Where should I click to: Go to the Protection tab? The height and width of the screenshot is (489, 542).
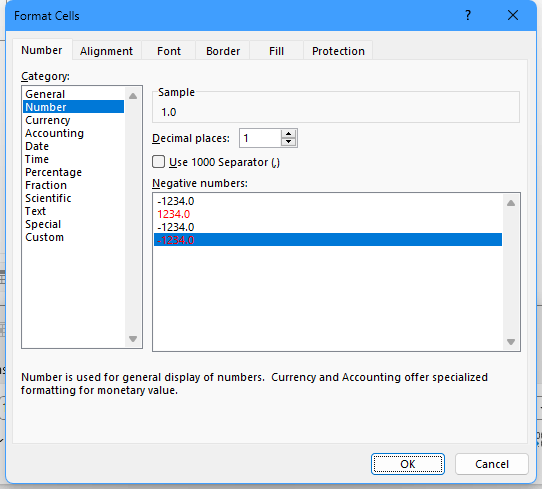(x=338, y=51)
